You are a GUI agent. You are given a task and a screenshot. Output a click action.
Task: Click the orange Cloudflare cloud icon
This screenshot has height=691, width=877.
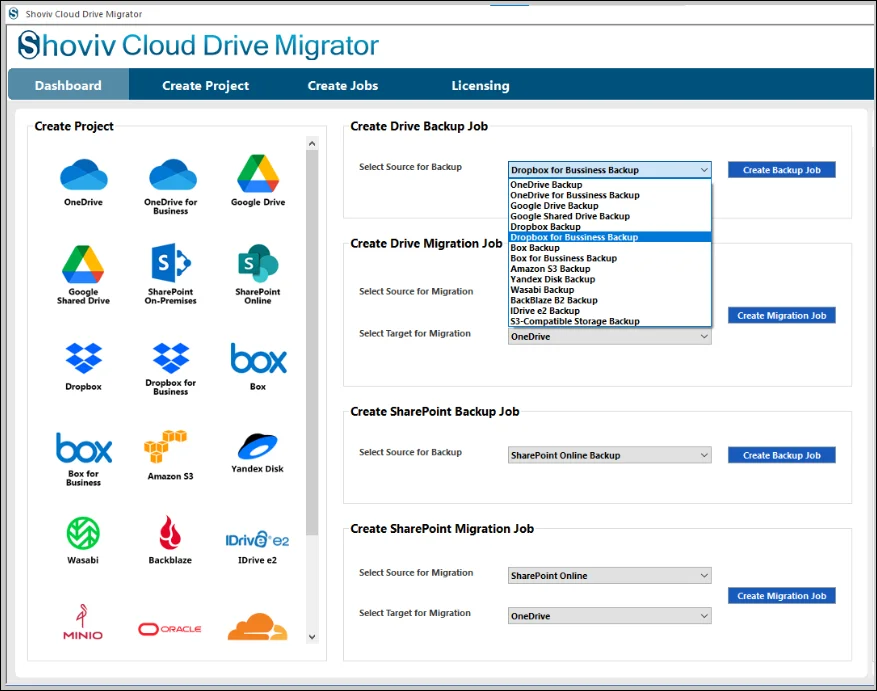(x=257, y=627)
